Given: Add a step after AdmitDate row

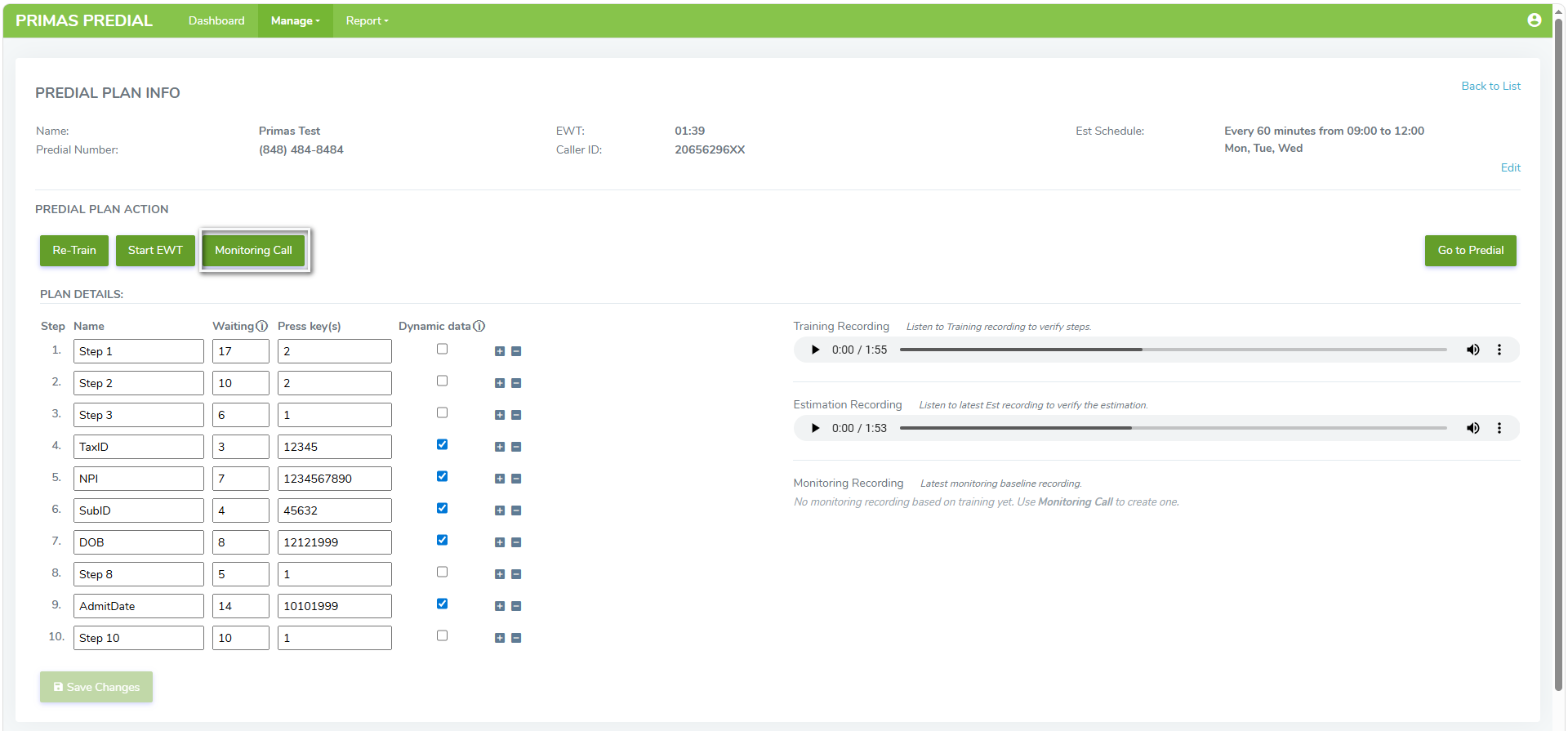Looking at the screenshot, I should [500, 606].
